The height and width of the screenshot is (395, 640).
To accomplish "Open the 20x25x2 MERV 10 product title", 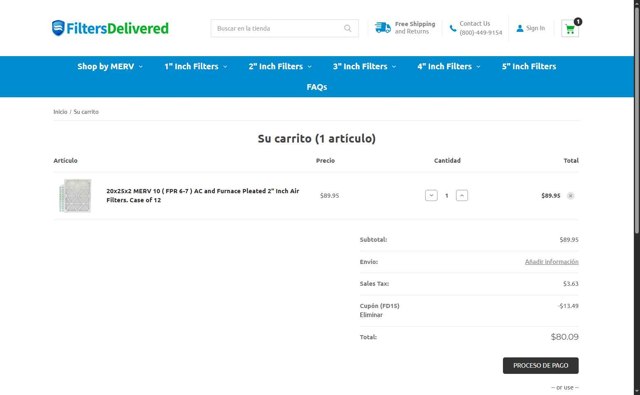I will pyautogui.click(x=203, y=195).
